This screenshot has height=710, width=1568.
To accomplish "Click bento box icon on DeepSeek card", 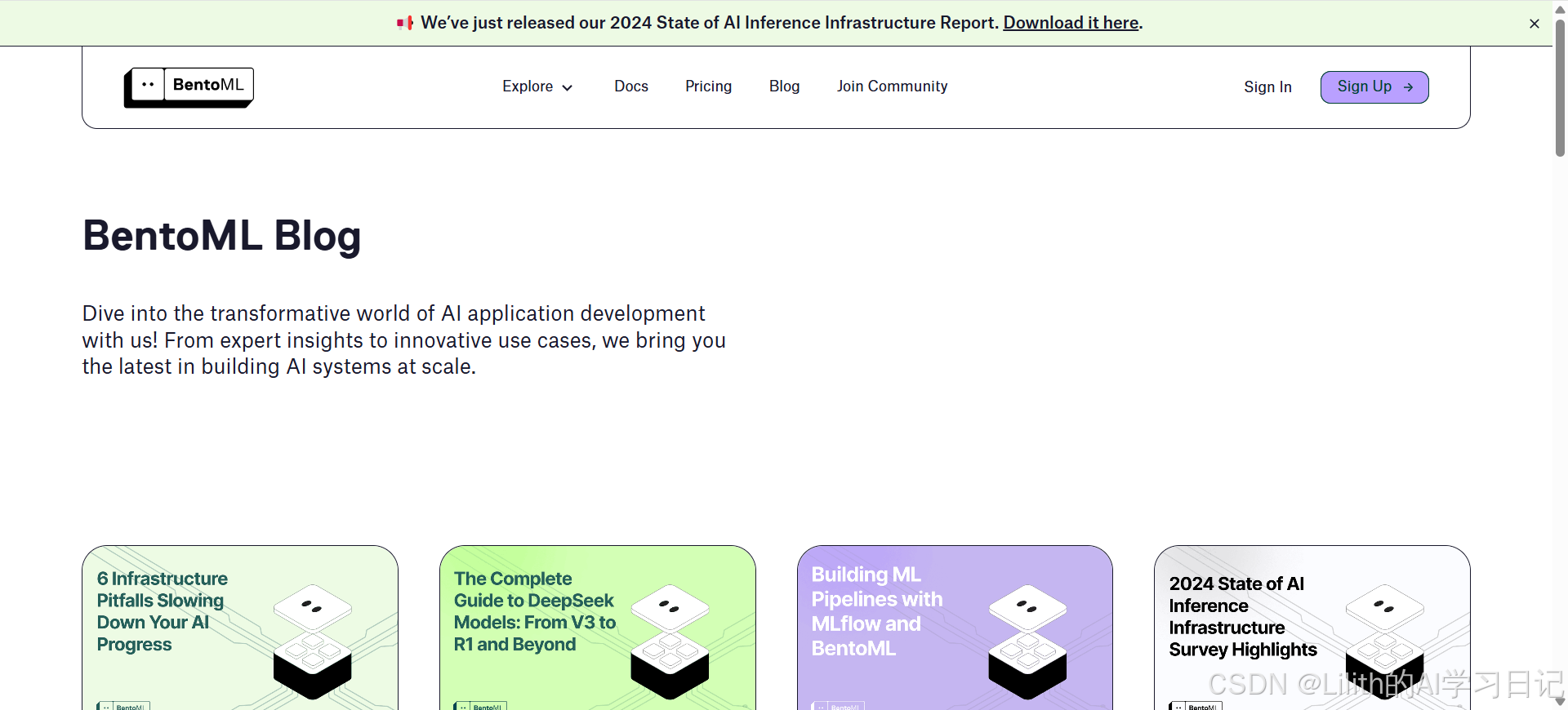I will tap(670, 641).
